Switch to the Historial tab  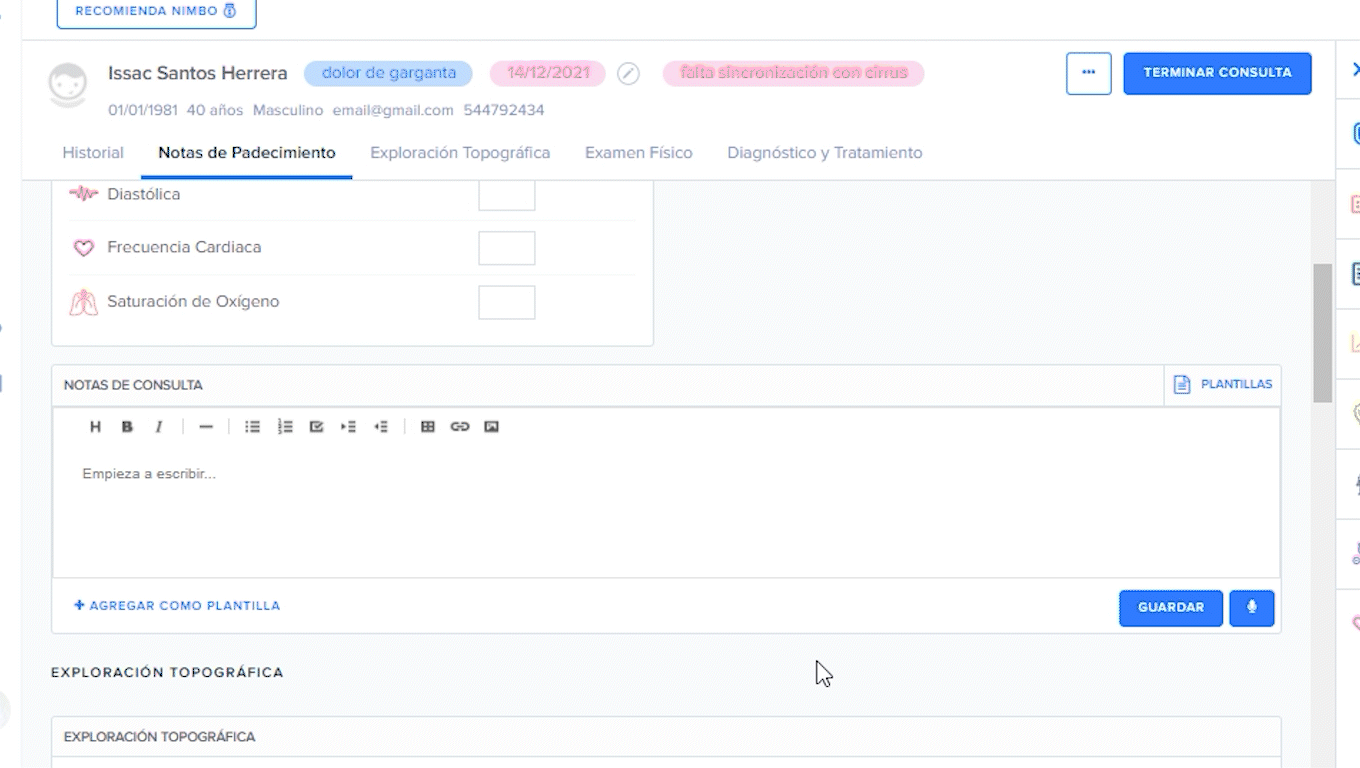(92, 152)
